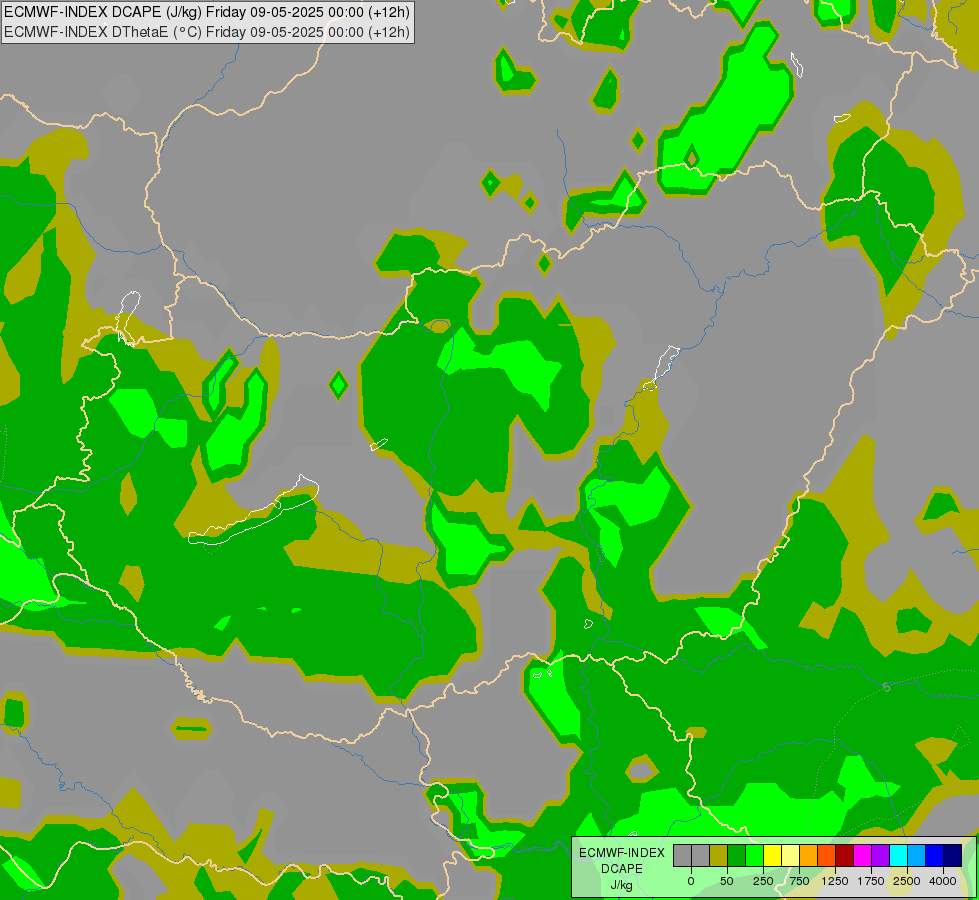
Task: Click the legend value 0
Action: (691, 881)
